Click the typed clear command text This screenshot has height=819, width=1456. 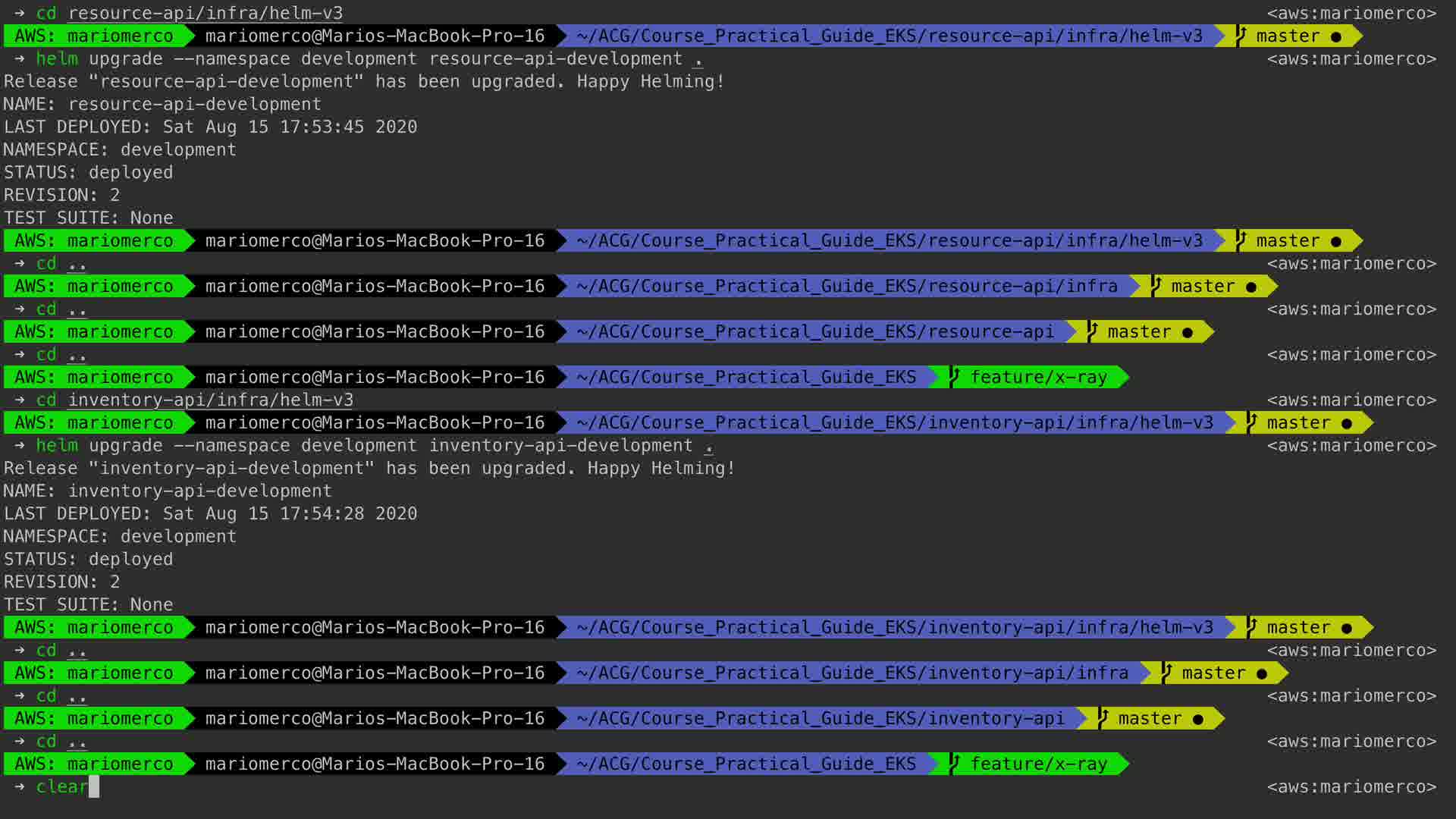[x=61, y=786]
